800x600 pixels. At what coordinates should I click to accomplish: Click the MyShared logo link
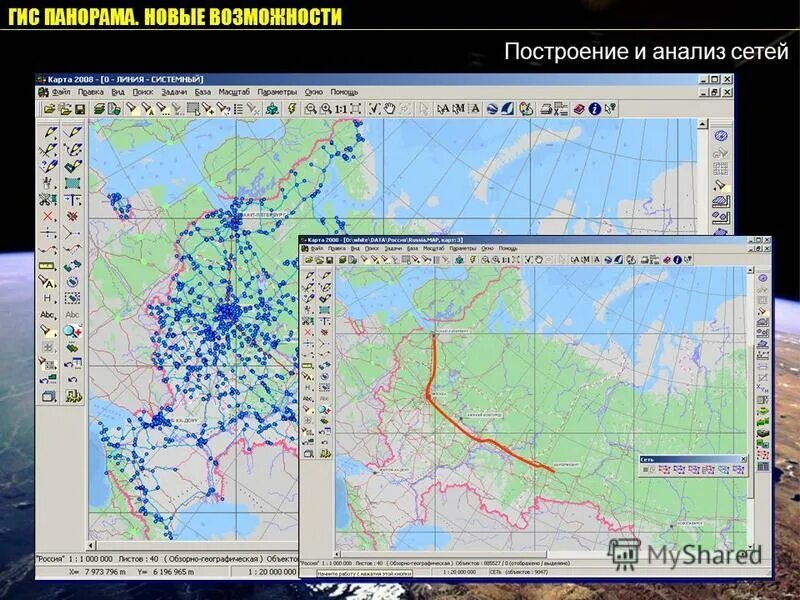tap(690, 555)
